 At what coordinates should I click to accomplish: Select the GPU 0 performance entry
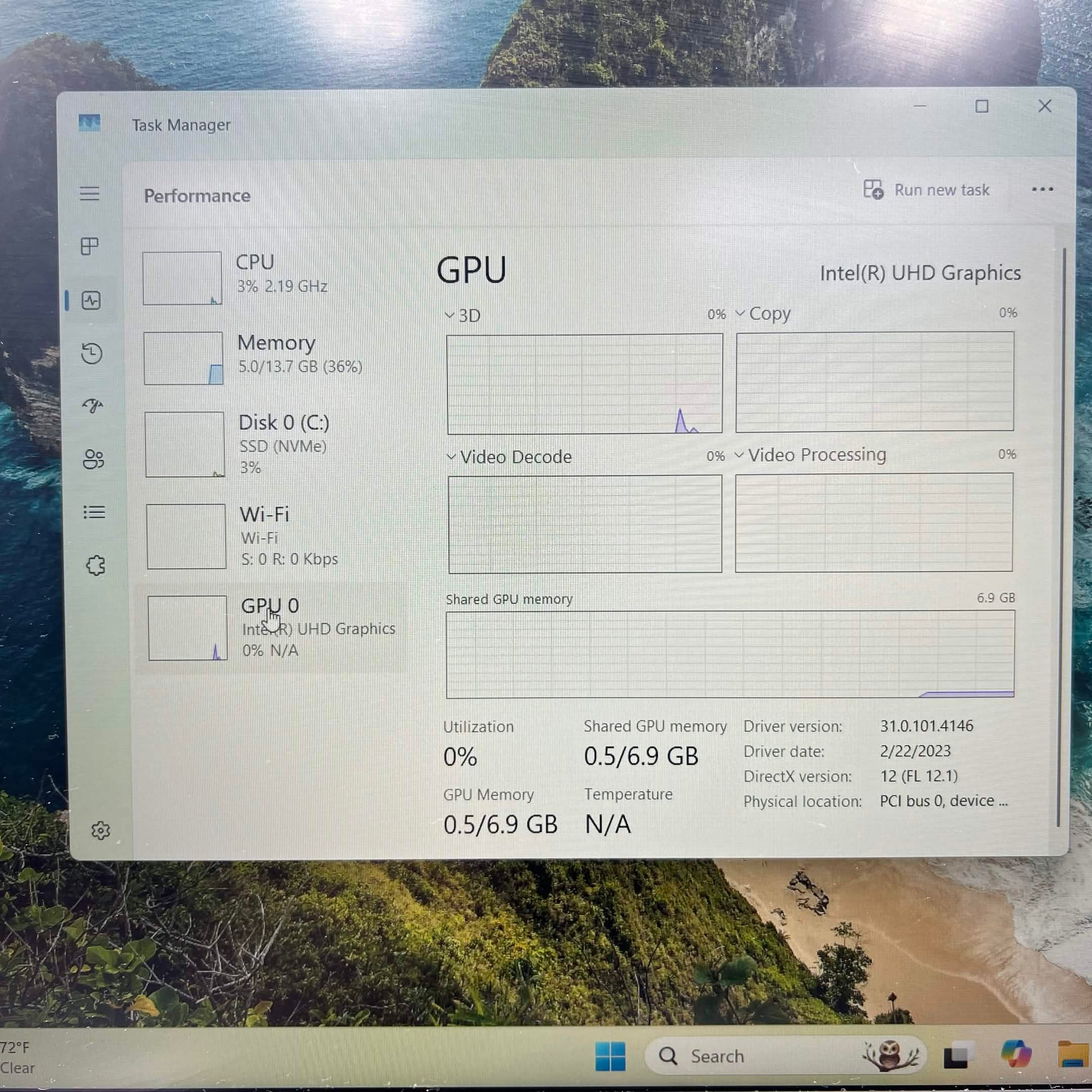pos(271,627)
